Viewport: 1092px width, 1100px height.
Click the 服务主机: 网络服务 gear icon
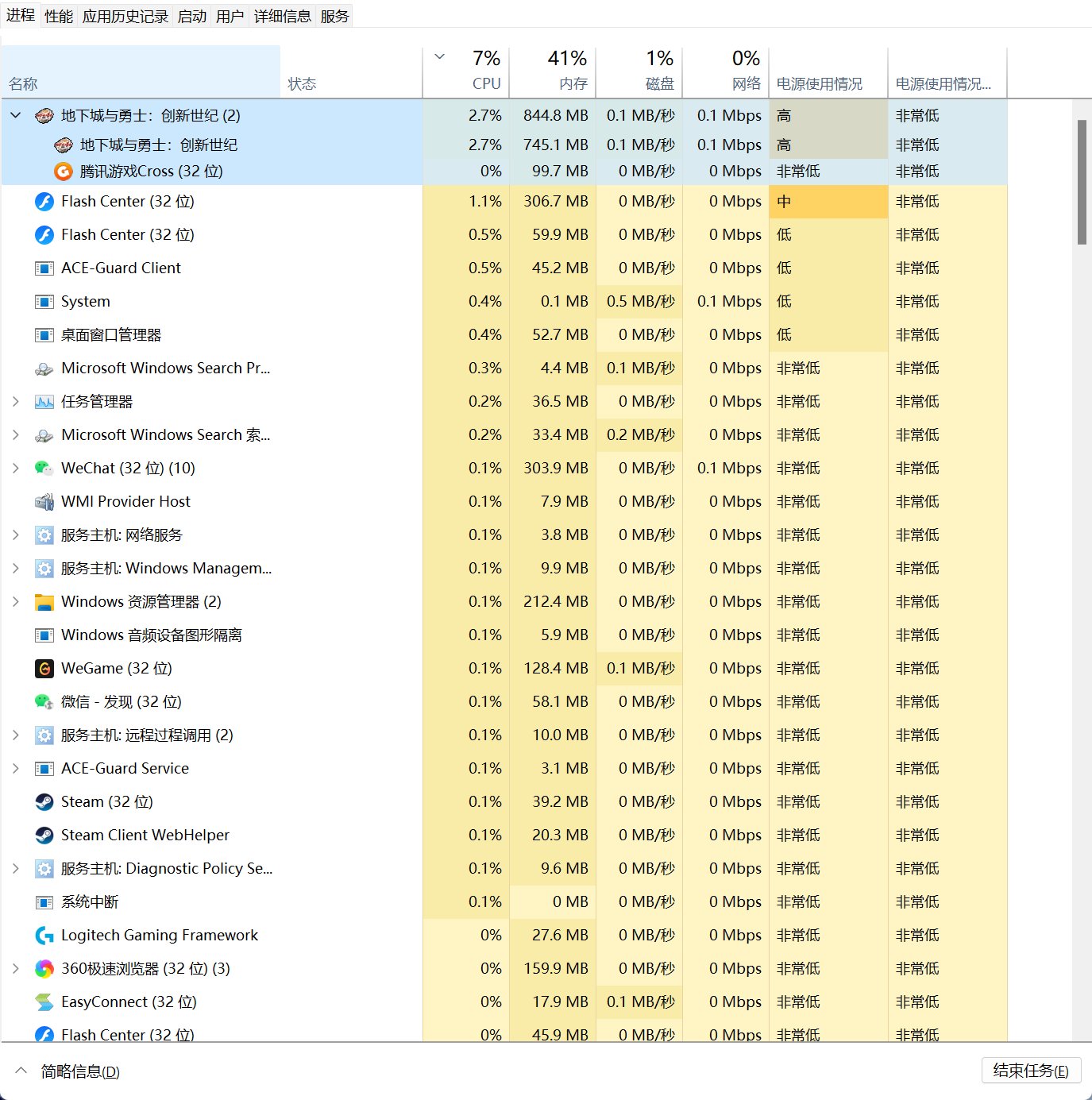coord(44,535)
